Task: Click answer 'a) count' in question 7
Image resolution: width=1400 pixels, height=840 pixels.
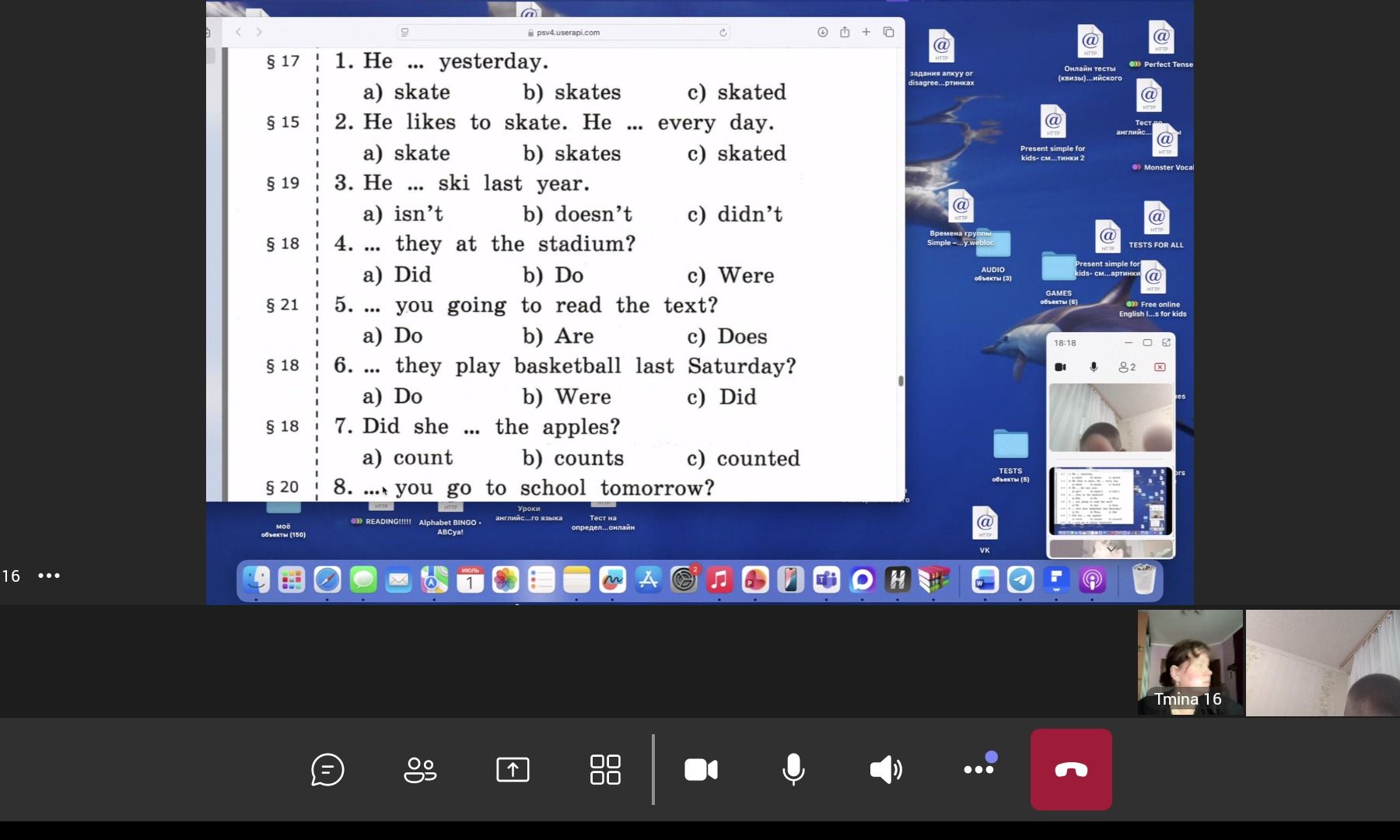Action: click(408, 458)
